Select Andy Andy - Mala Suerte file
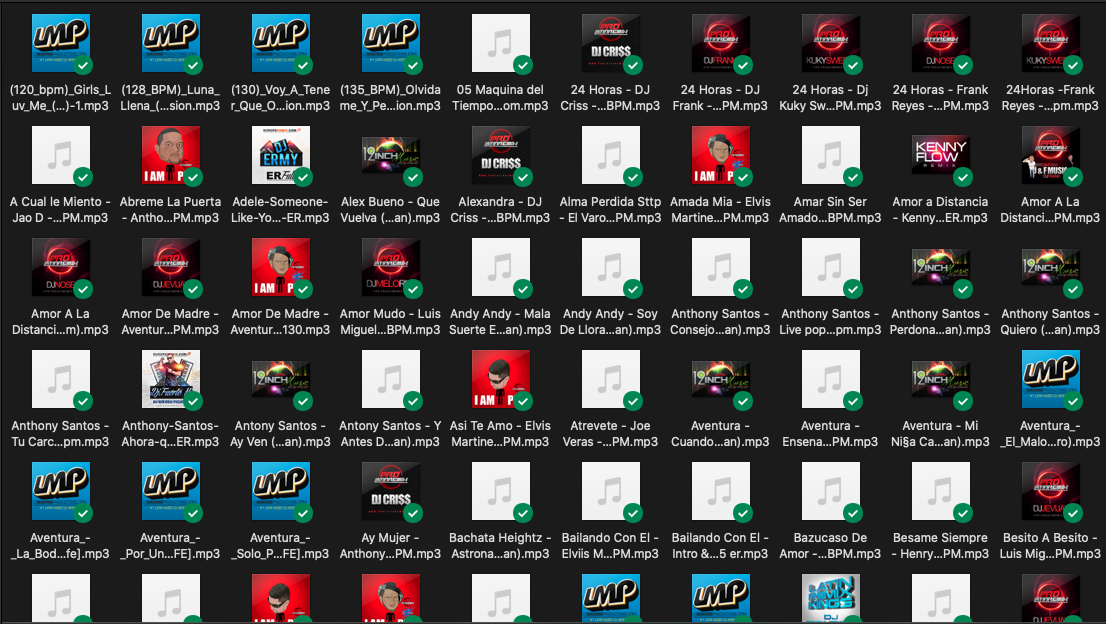The image size is (1106, 624). click(x=500, y=268)
